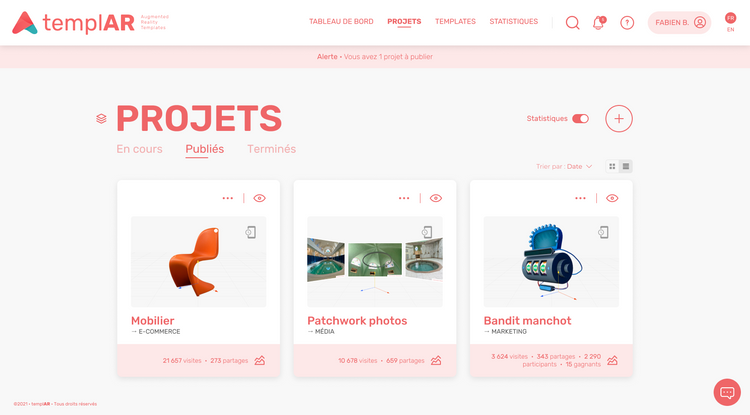Open the notifications bell

click(599, 22)
